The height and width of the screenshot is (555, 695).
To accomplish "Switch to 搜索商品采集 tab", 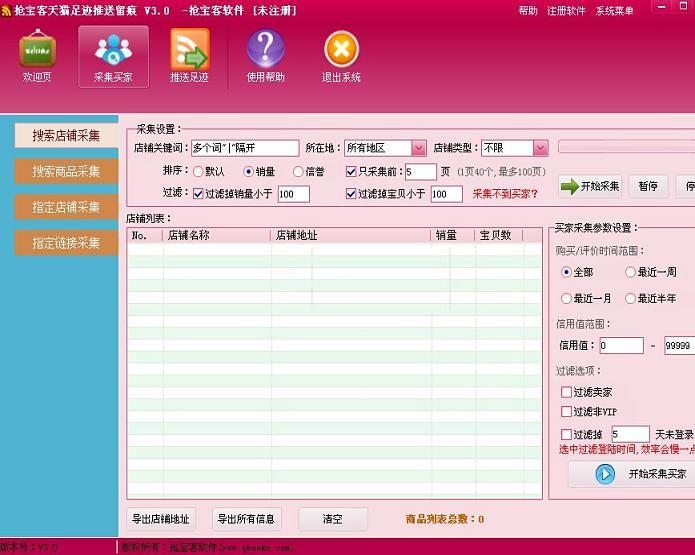I will 66,171.
